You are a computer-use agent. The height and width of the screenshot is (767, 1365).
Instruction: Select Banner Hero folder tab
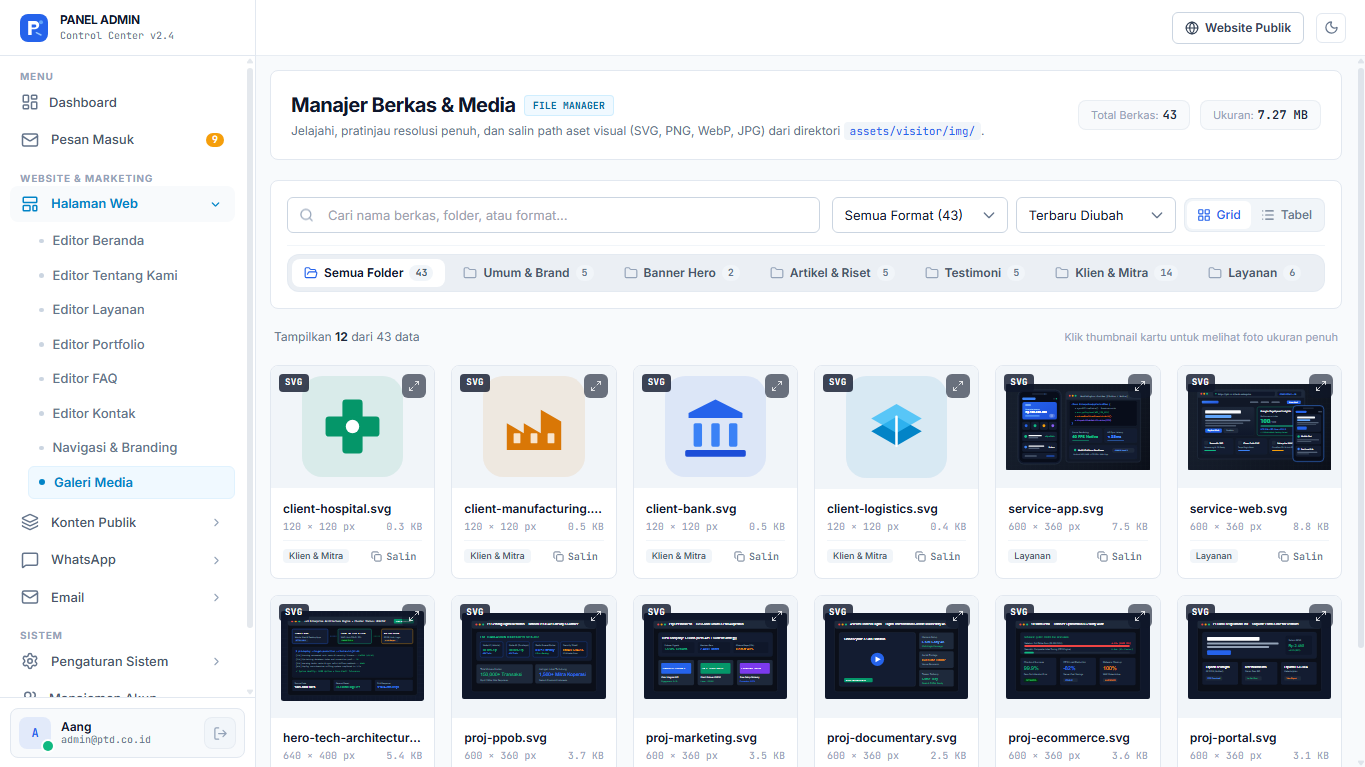tap(680, 273)
